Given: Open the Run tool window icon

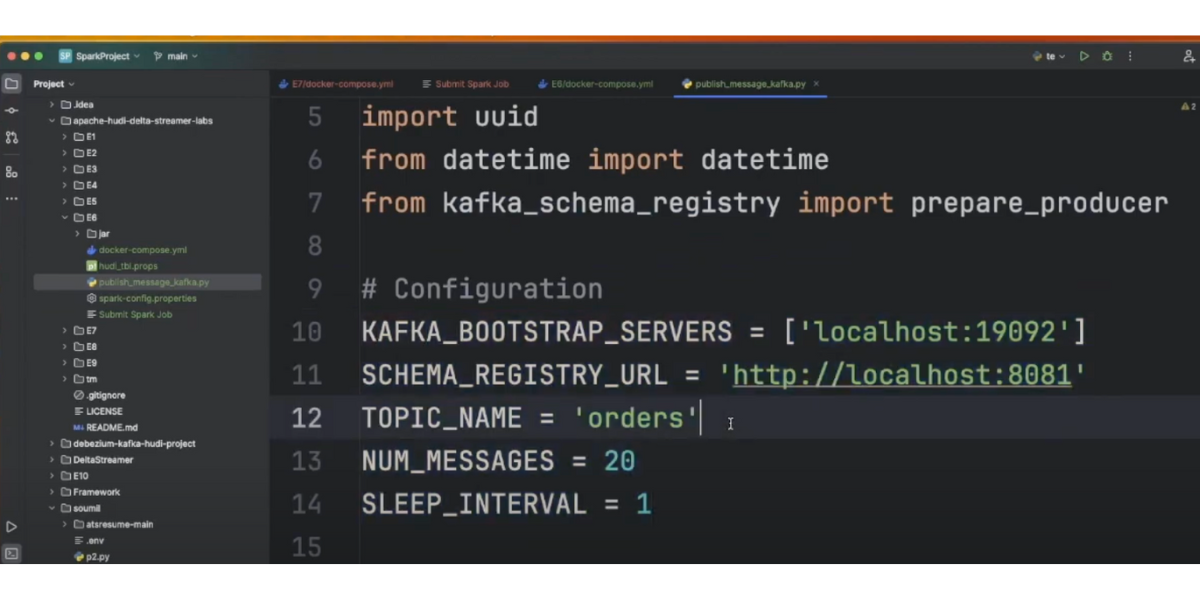Looking at the screenshot, I should [x=11, y=526].
